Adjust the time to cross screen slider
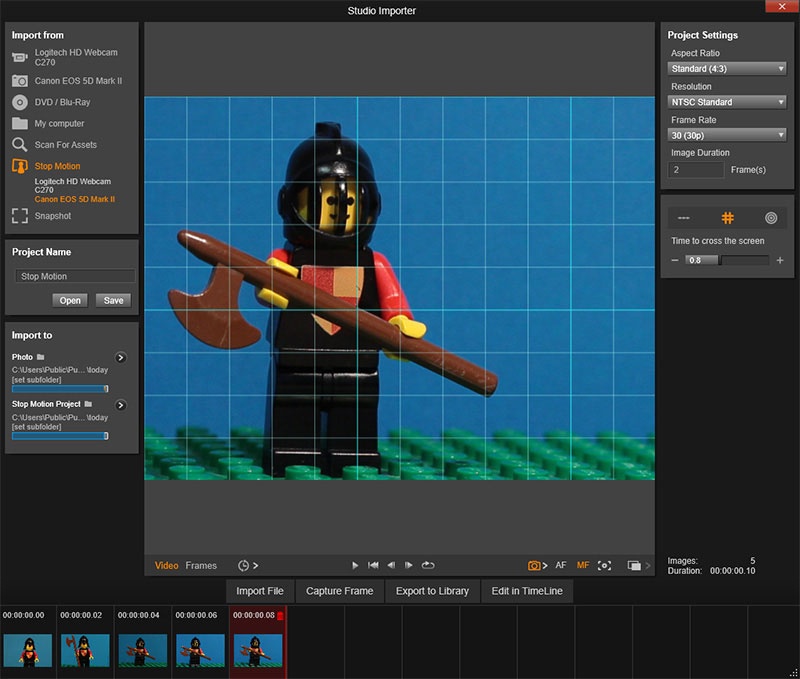 pyautogui.click(x=727, y=260)
